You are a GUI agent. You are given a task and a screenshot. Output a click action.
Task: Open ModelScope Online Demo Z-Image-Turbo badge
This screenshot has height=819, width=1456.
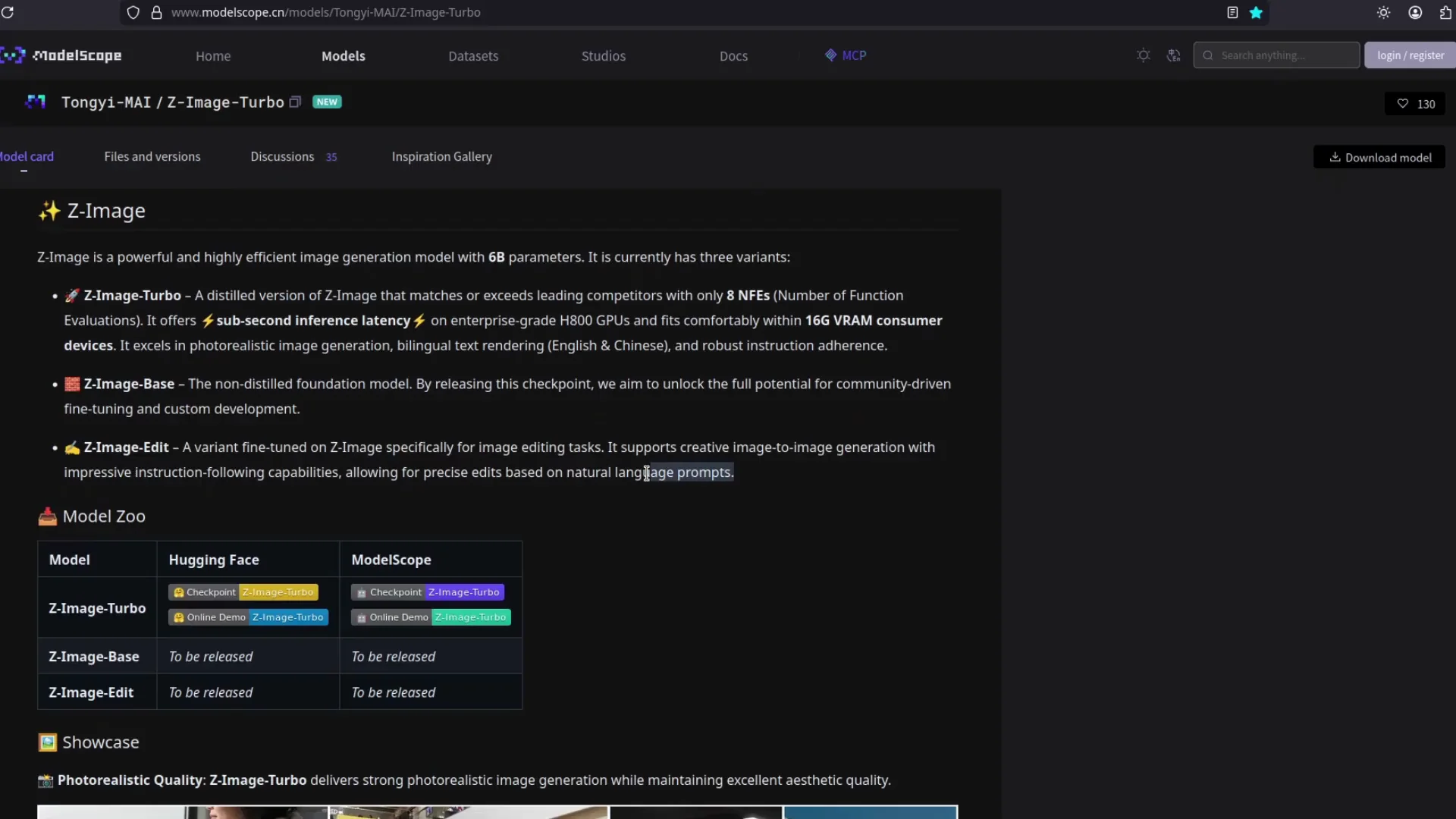(x=431, y=617)
